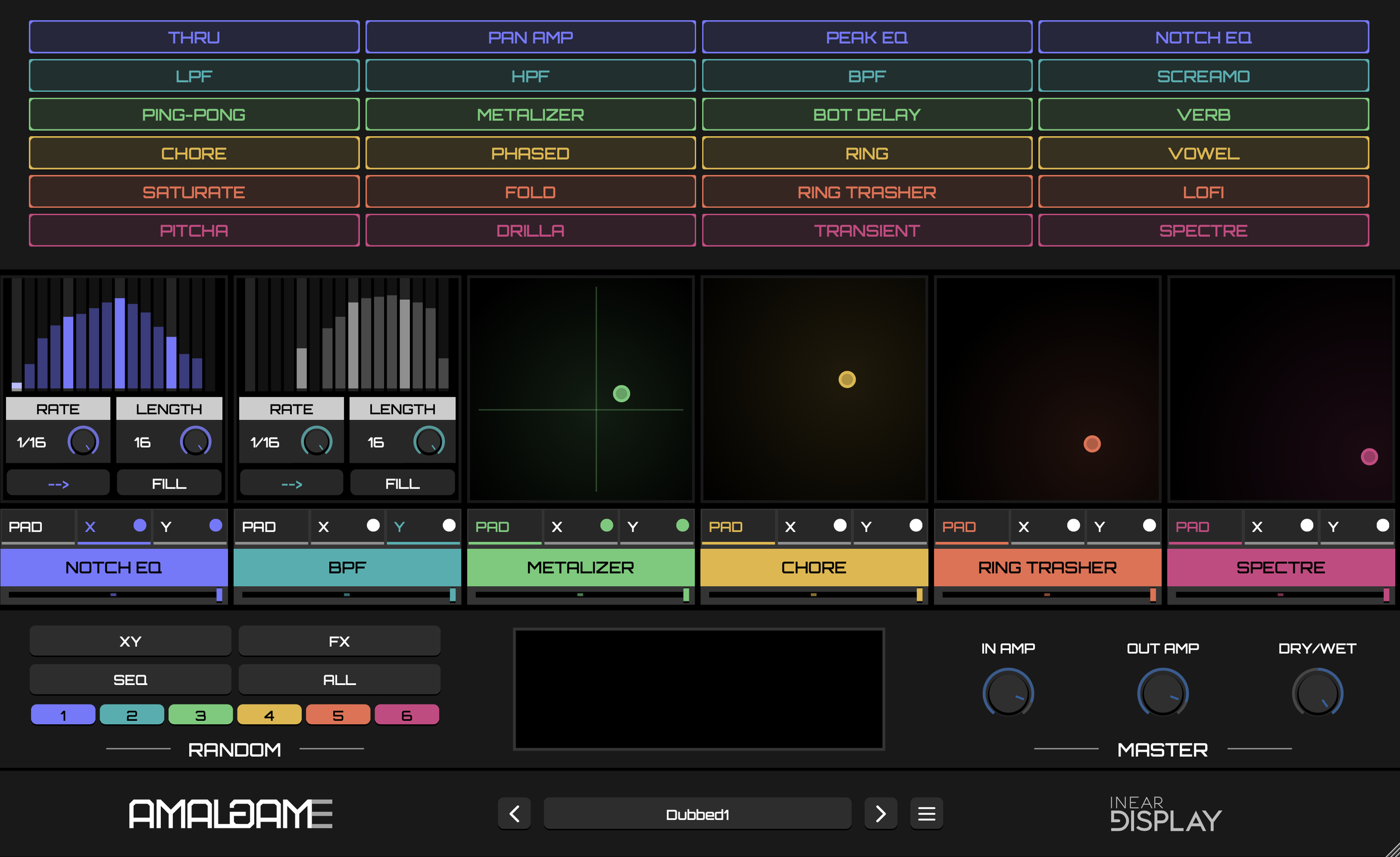This screenshot has width=1400, height=857.
Task: Click the Notch EQ FILL button
Action: (x=169, y=483)
